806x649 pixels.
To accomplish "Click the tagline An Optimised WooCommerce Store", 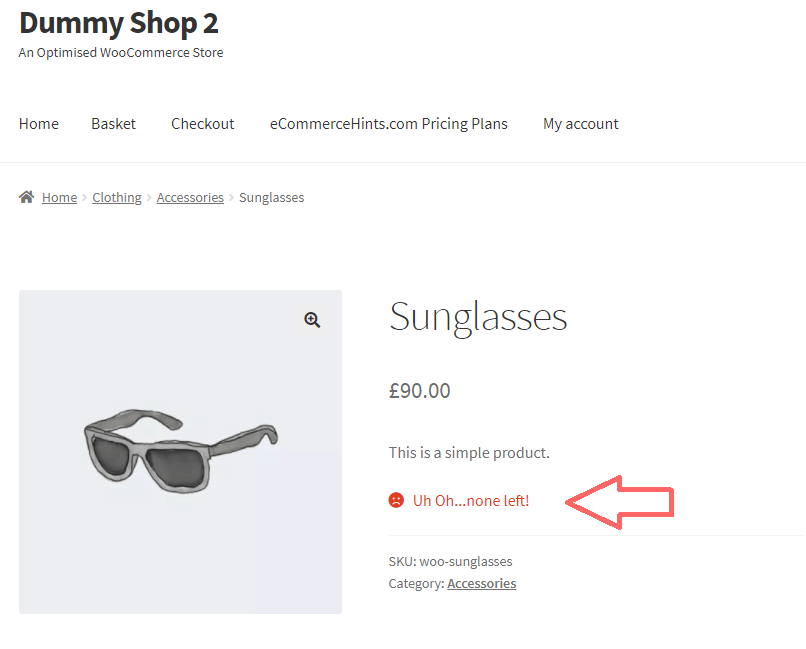I will (x=120, y=52).
